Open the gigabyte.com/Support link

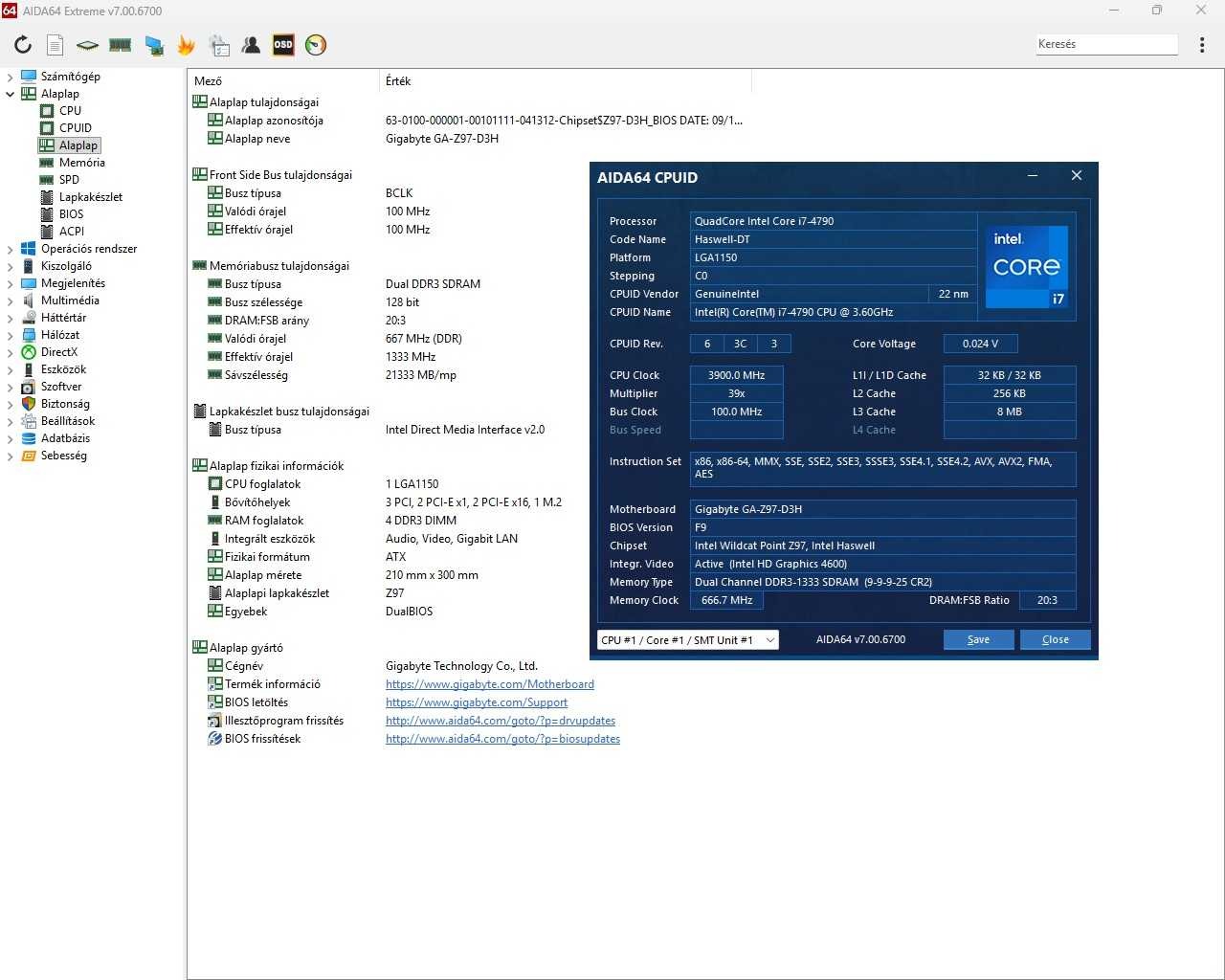pyautogui.click(x=477, y=702)
